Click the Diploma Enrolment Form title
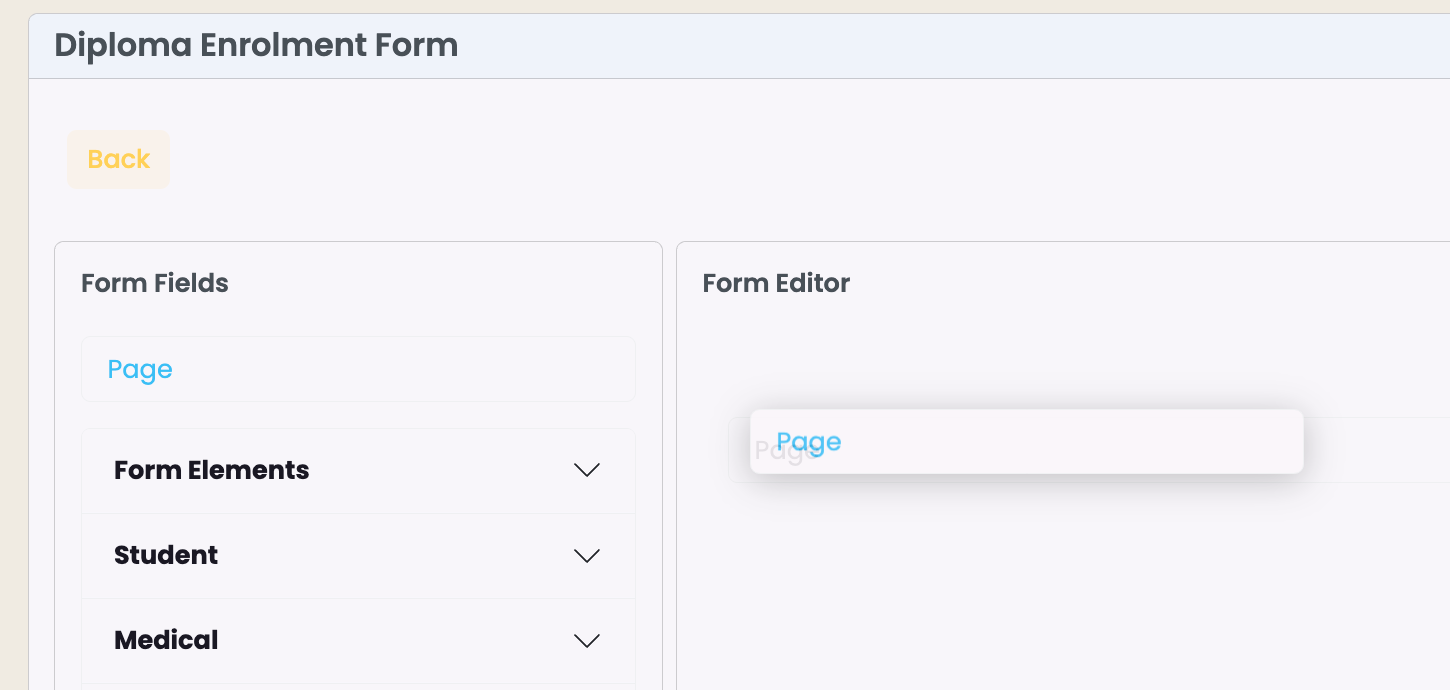1450x690 pixels. coord(256,45)
